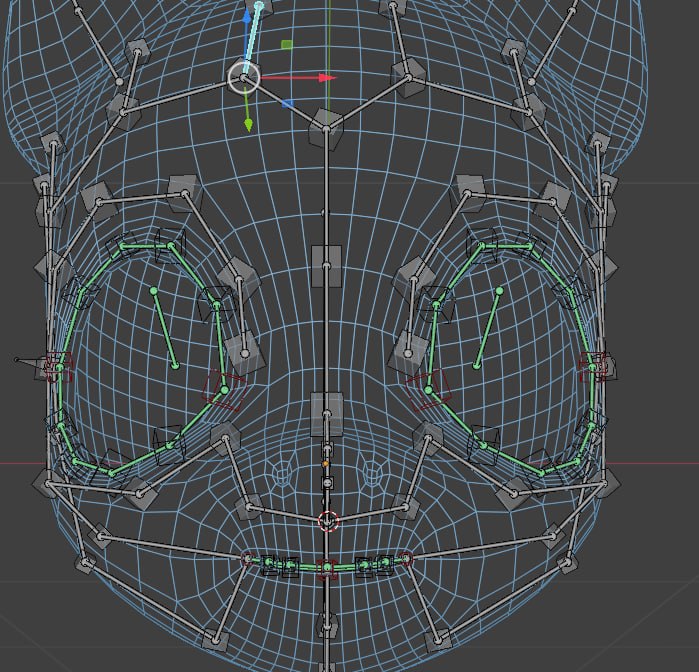Click the central forehead joint where the brow bones meet

pos(326,129)
